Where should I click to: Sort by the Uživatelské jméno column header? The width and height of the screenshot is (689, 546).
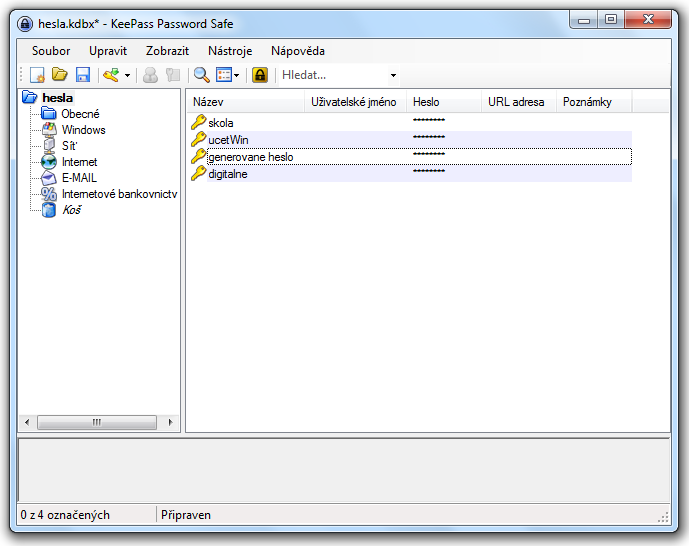(355, 102)
